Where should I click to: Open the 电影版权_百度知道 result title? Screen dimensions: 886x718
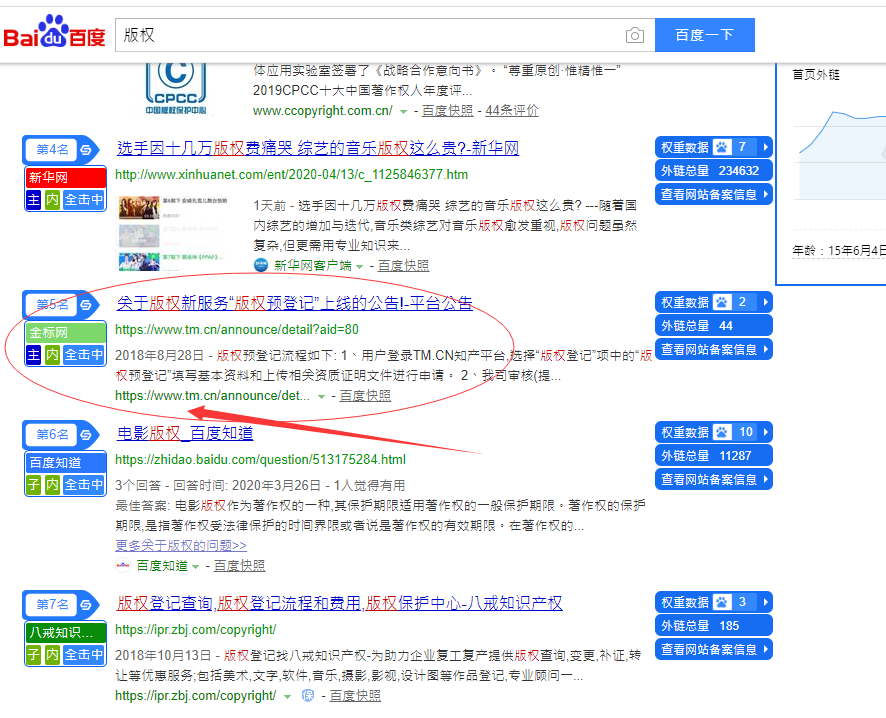185,433
